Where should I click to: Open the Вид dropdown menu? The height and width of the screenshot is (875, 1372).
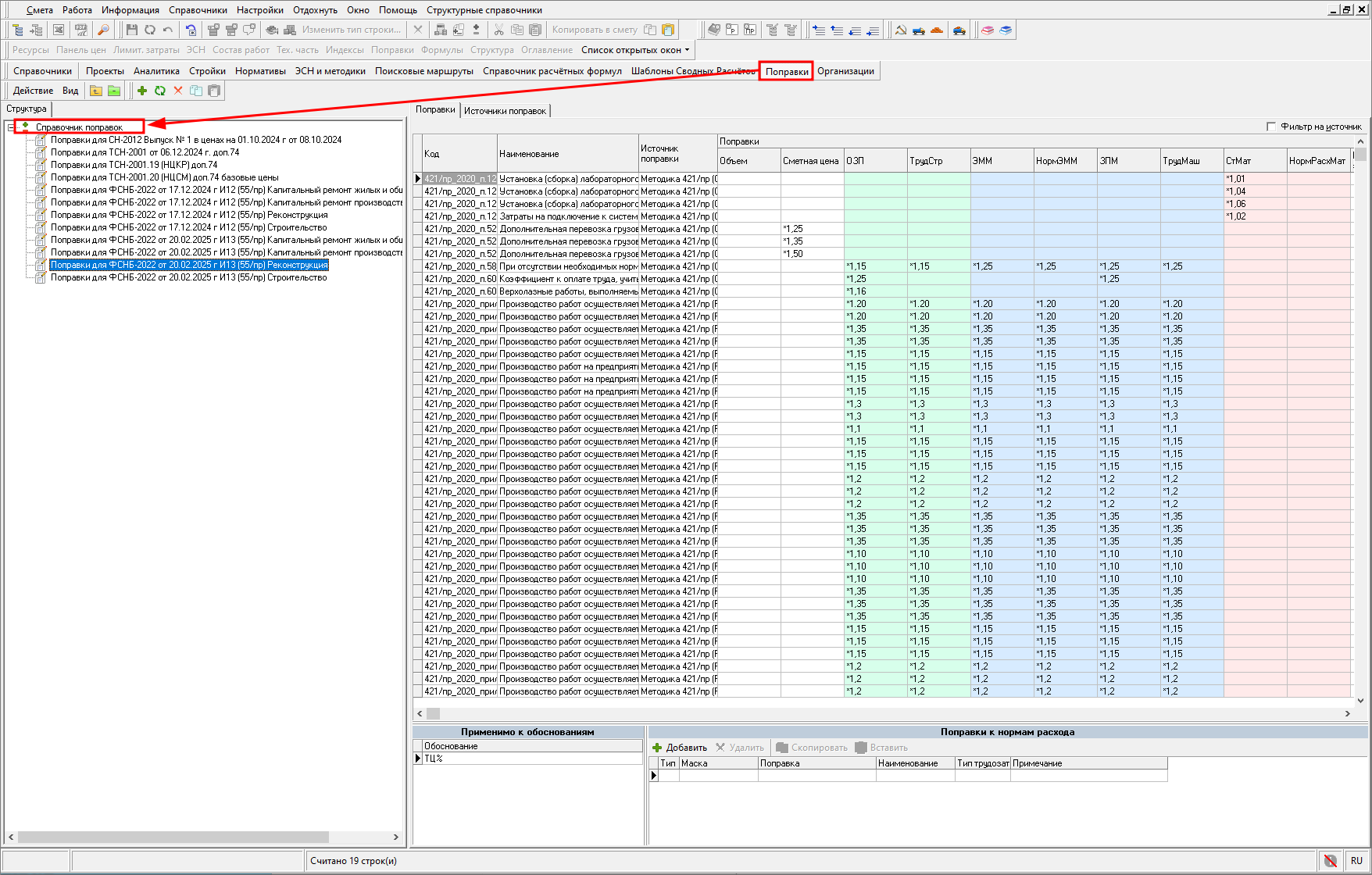70,91
